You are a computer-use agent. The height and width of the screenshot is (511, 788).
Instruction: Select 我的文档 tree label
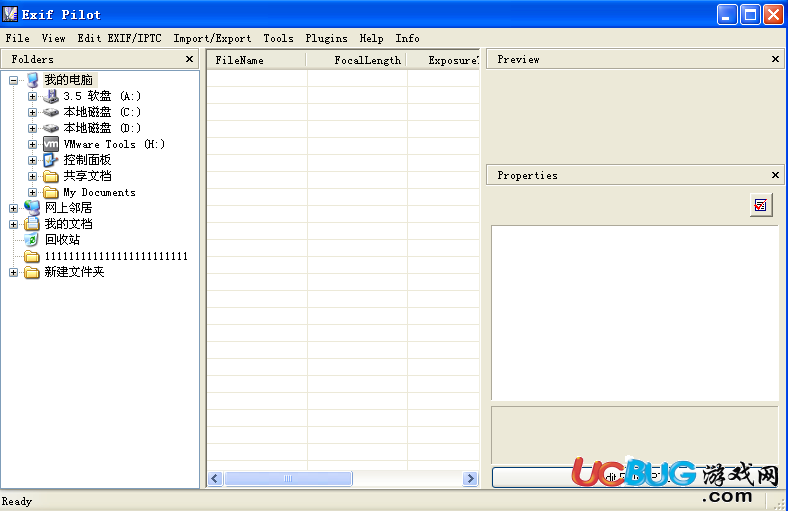68,224
